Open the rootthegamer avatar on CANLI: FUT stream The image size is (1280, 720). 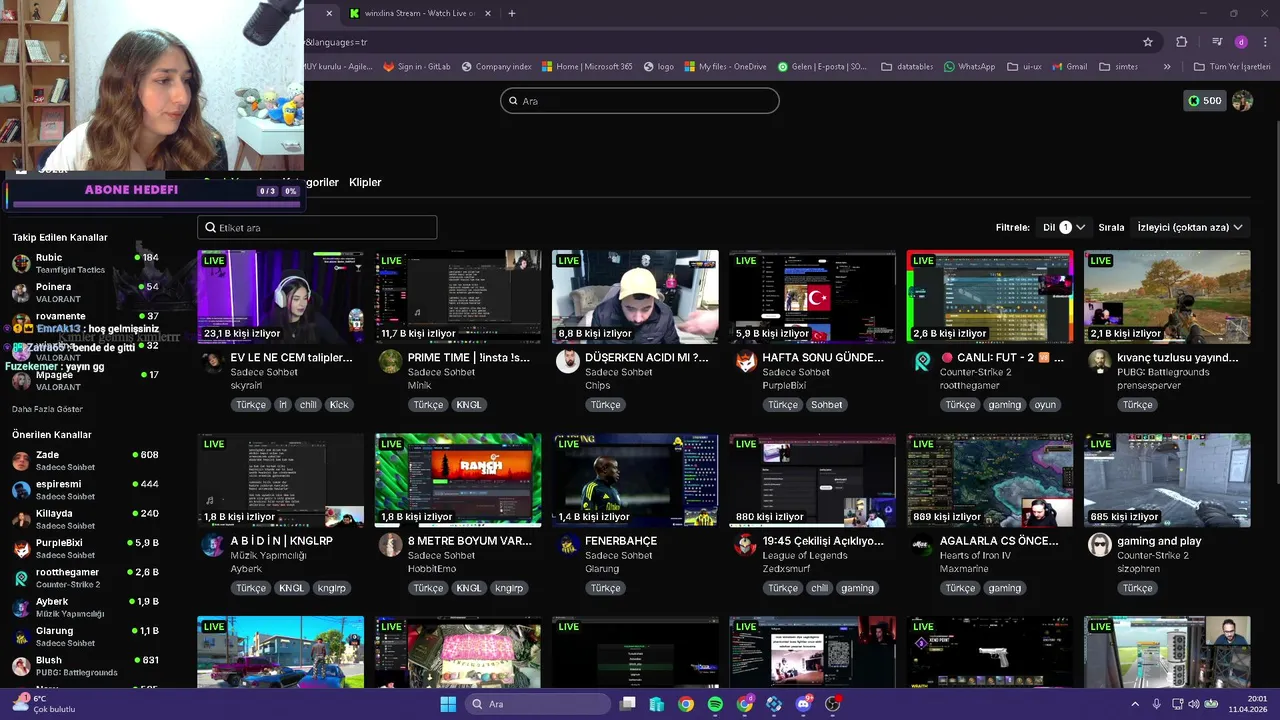tap(922, 362)
